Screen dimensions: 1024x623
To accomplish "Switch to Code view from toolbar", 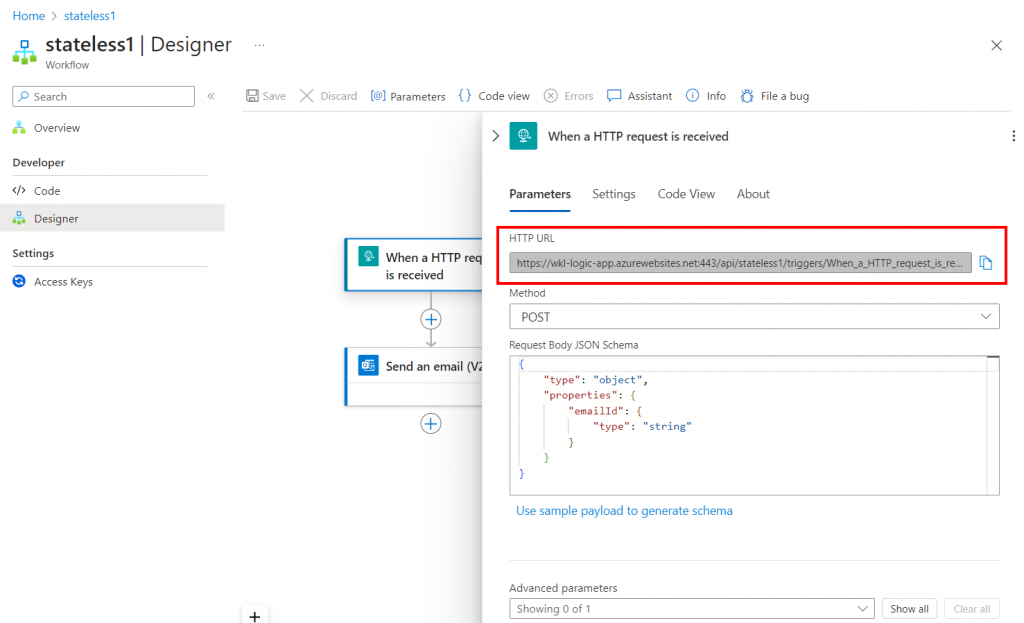I will point(494,96).
